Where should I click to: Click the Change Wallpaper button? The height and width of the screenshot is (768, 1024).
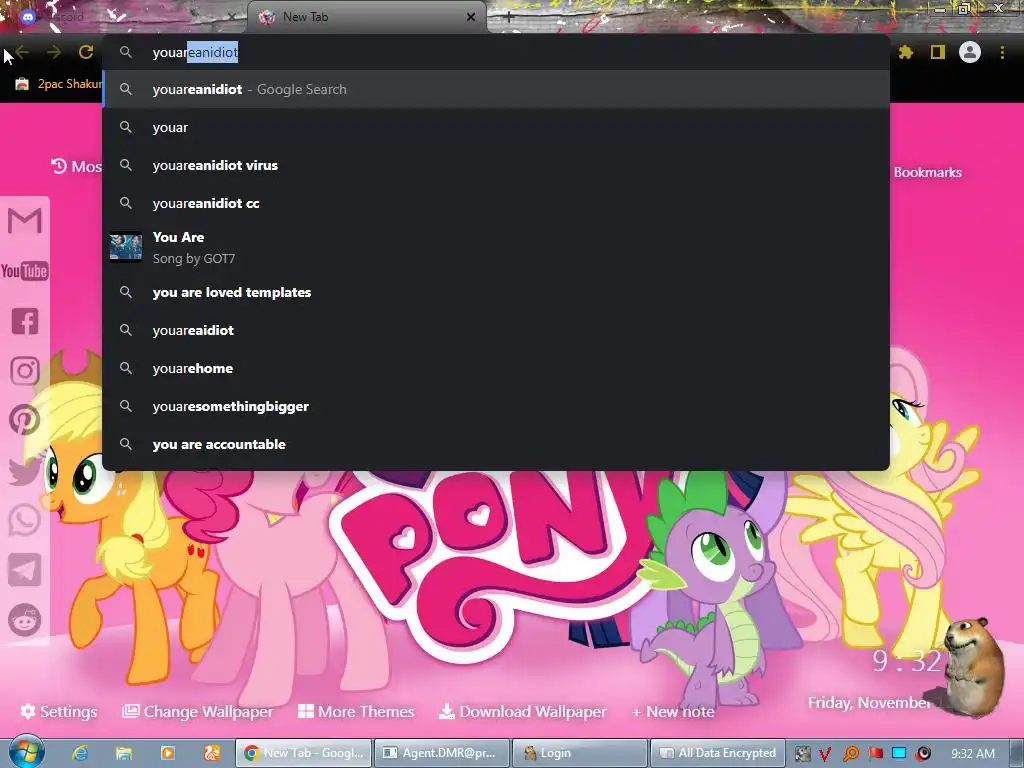[x=198, y=711]
